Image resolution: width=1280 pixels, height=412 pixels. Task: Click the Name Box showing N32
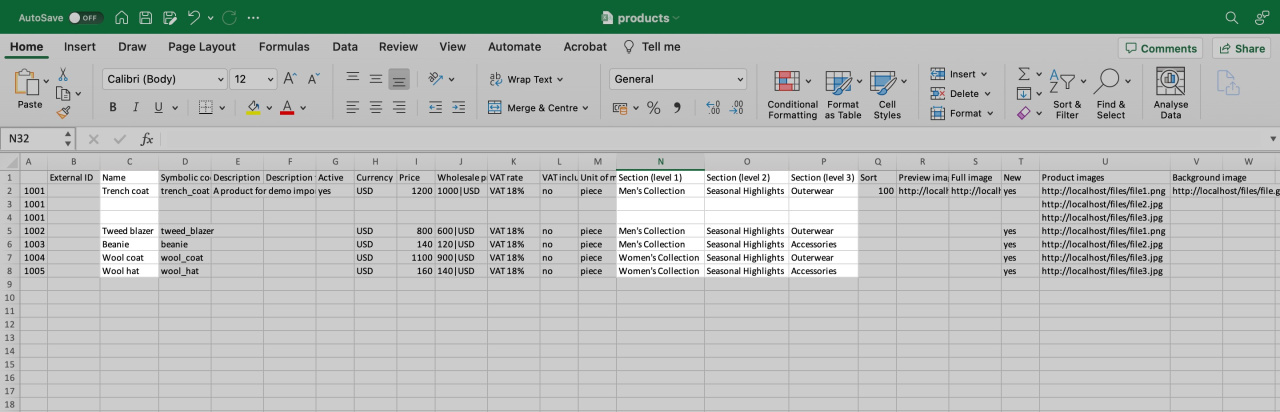[x=38, y=139]
